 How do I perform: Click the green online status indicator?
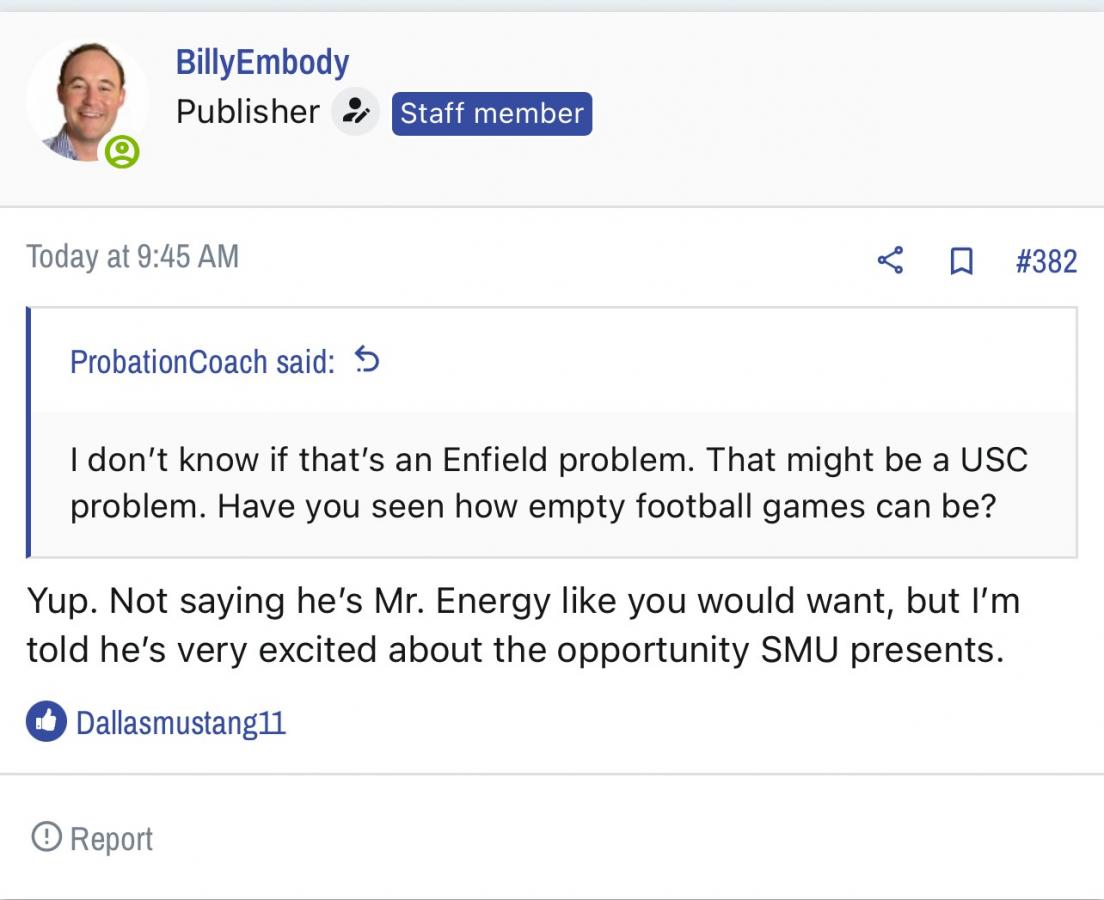[123, 152]
